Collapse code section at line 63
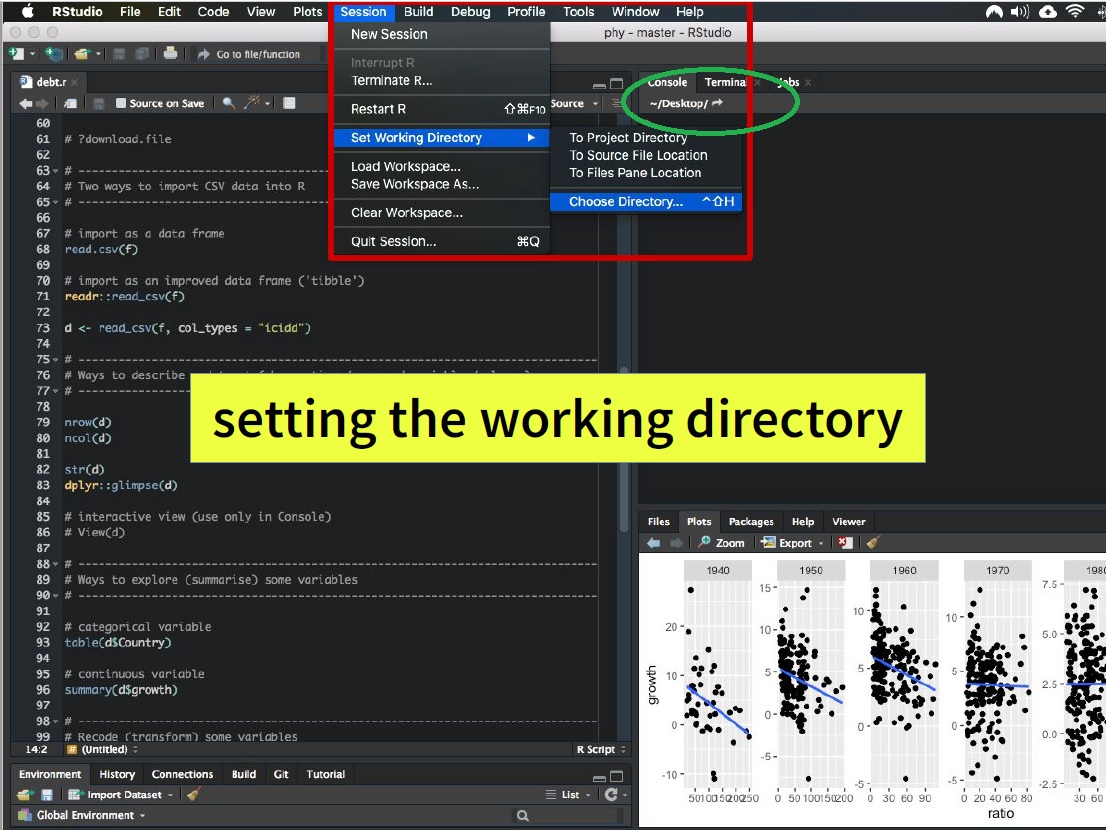This screenshot has height=830, width=1106. point(54,171)
